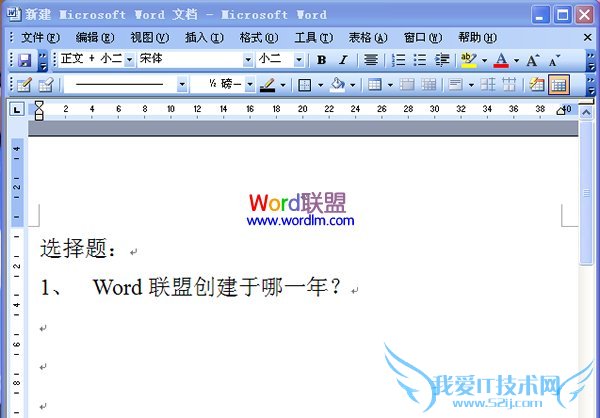This screenshot has width=600, height=418.
Task: Open the 插入(I) menu
Action: click(204, 38)
